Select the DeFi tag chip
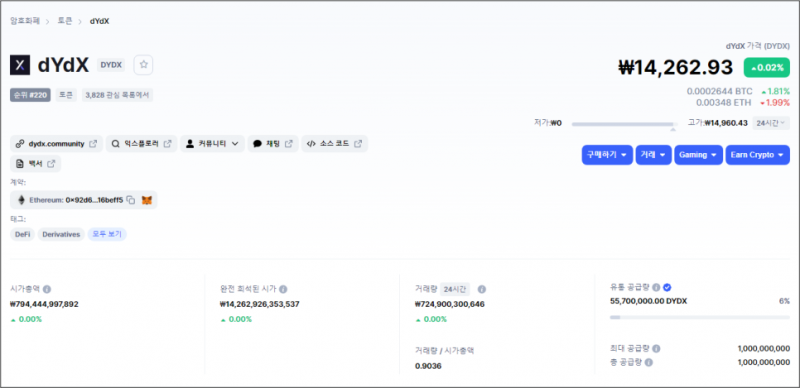800x388 pixels. 22,234
